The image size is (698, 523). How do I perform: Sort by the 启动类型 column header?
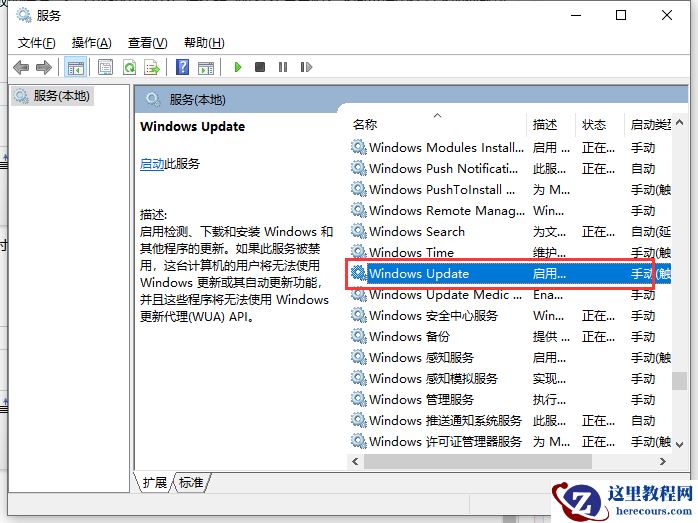tap(650, 125)
